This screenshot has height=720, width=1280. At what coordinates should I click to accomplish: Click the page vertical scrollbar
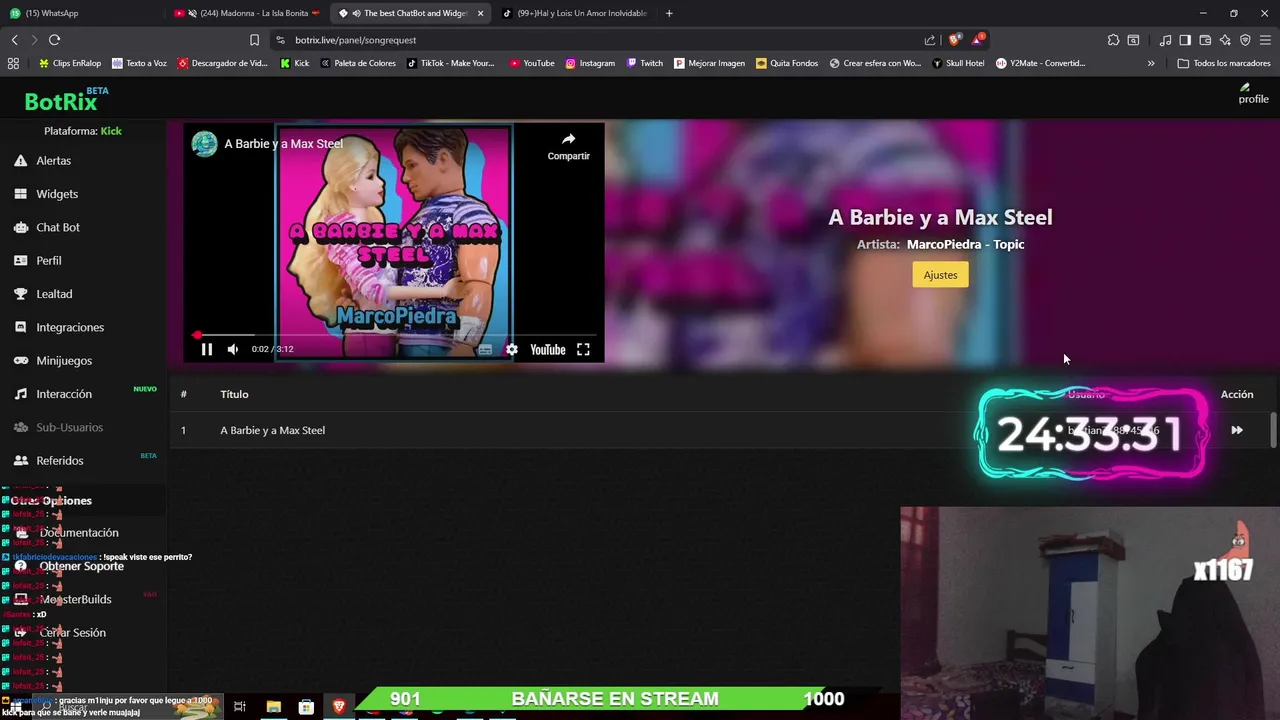click(1273, 430)
